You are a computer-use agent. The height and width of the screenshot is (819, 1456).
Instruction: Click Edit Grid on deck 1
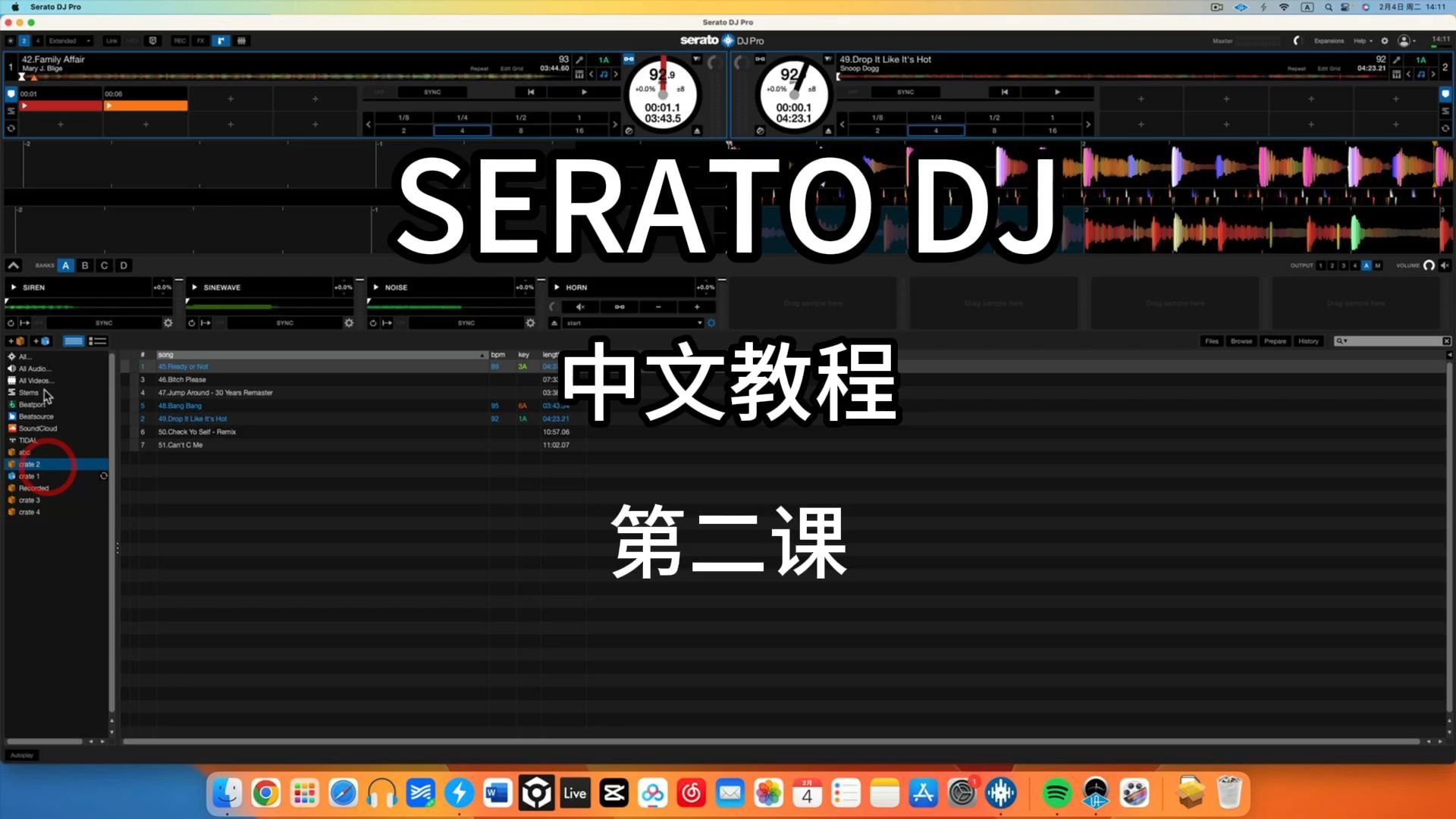(x=511, y=68)
